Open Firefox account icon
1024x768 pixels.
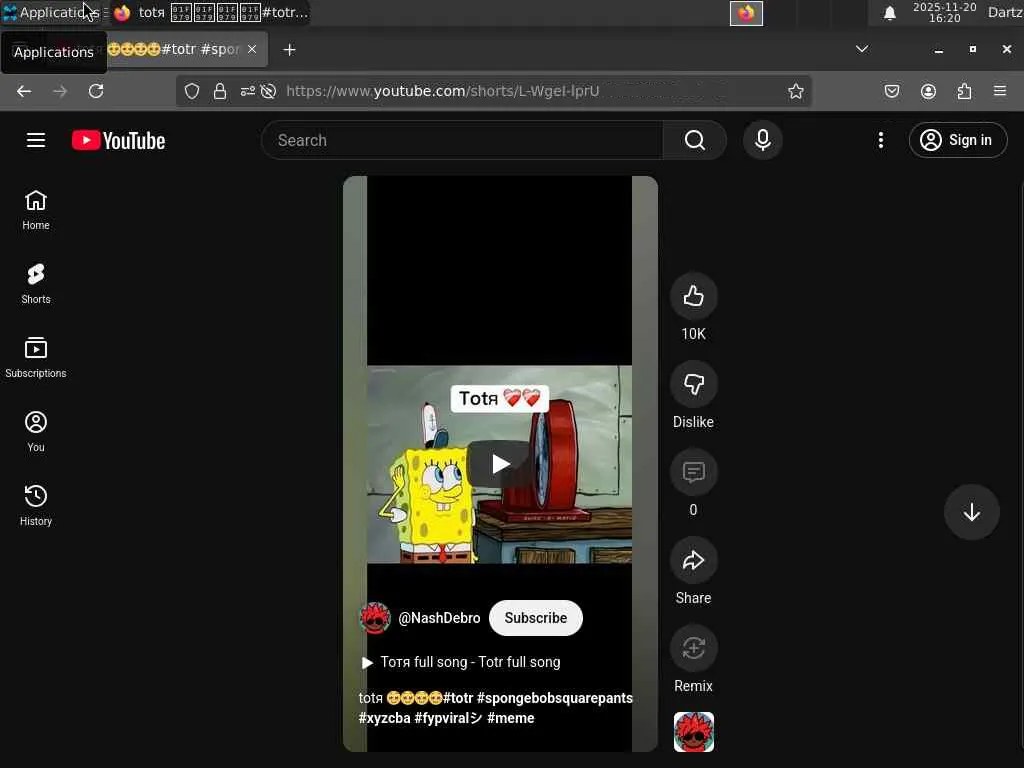coord(928,91)
